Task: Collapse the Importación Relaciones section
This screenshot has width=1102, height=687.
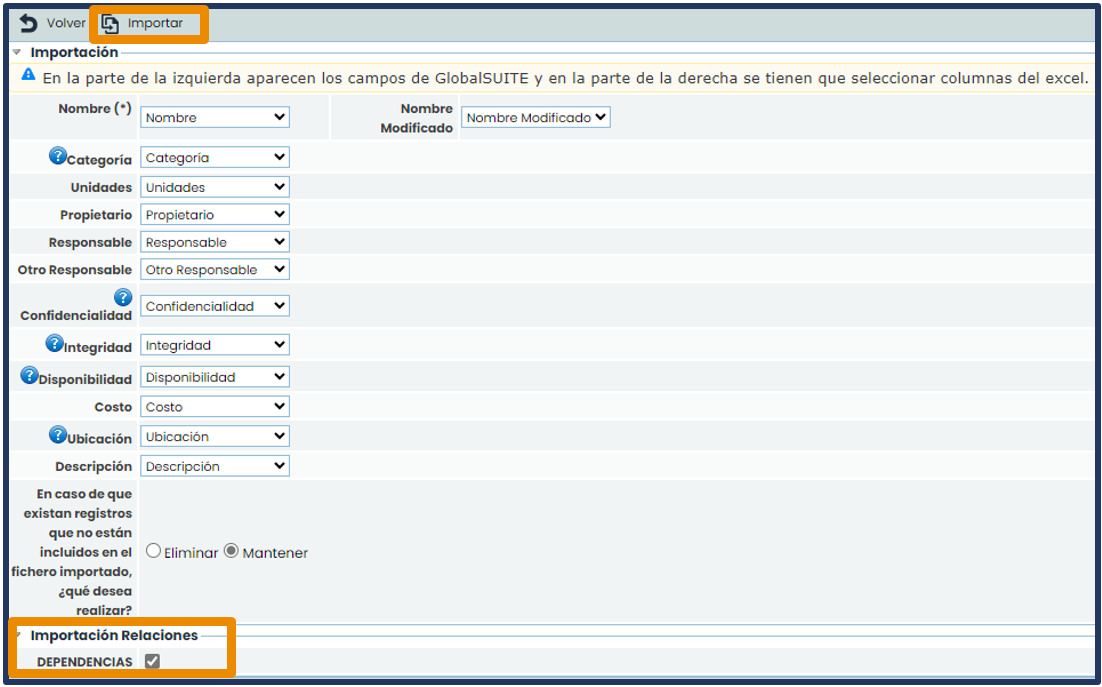Action: pos(17,635)
